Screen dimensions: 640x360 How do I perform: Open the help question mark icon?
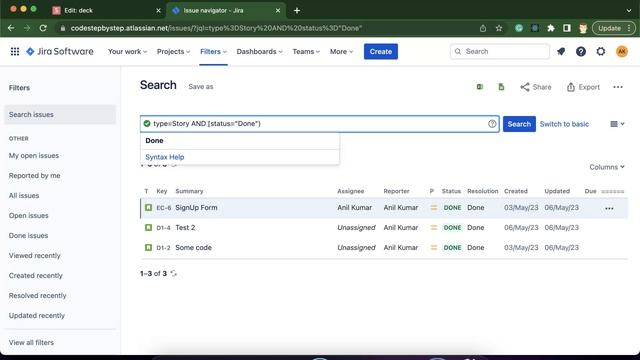pos(581,51)
